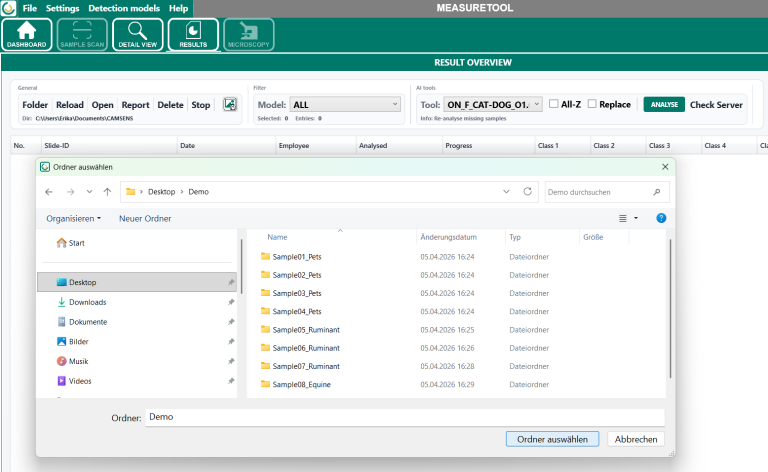Open the Detection models menu
This screenshot has height=472, width=768.
pos(124,8)
